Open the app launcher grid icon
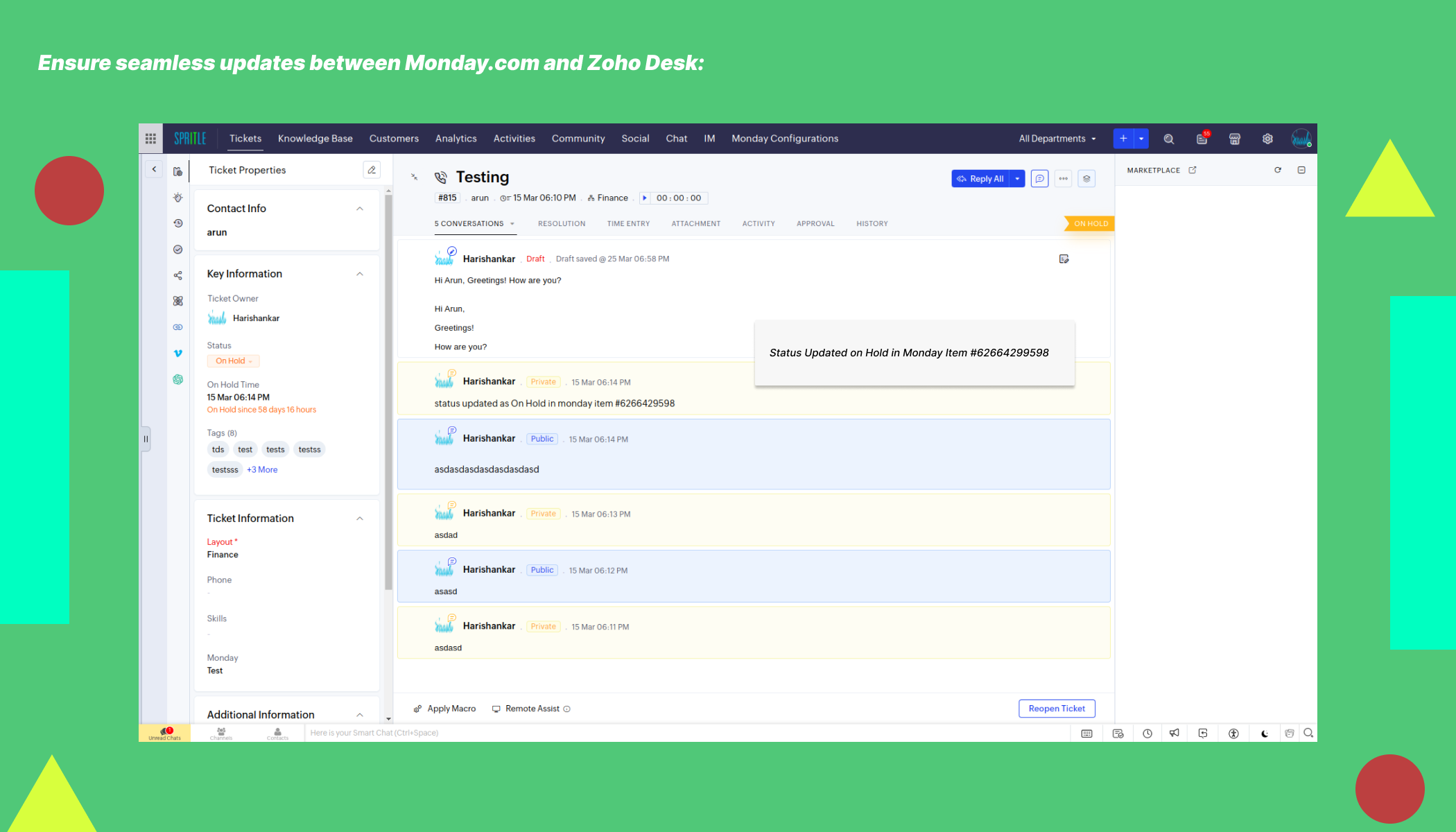This screenshot has width=1456, height=832. coord(150,139)
